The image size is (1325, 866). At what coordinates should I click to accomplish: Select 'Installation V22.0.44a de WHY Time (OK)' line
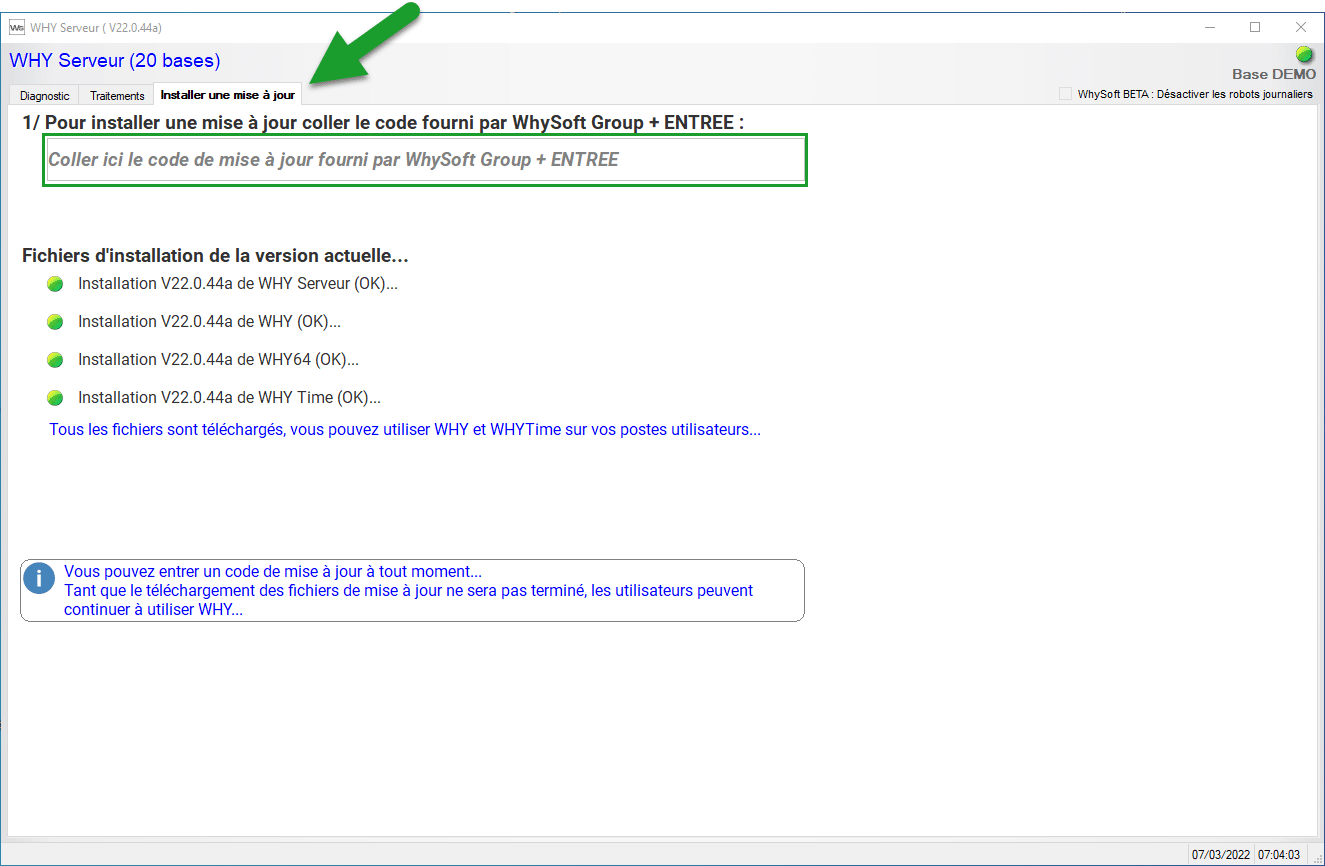pos(229,398)
